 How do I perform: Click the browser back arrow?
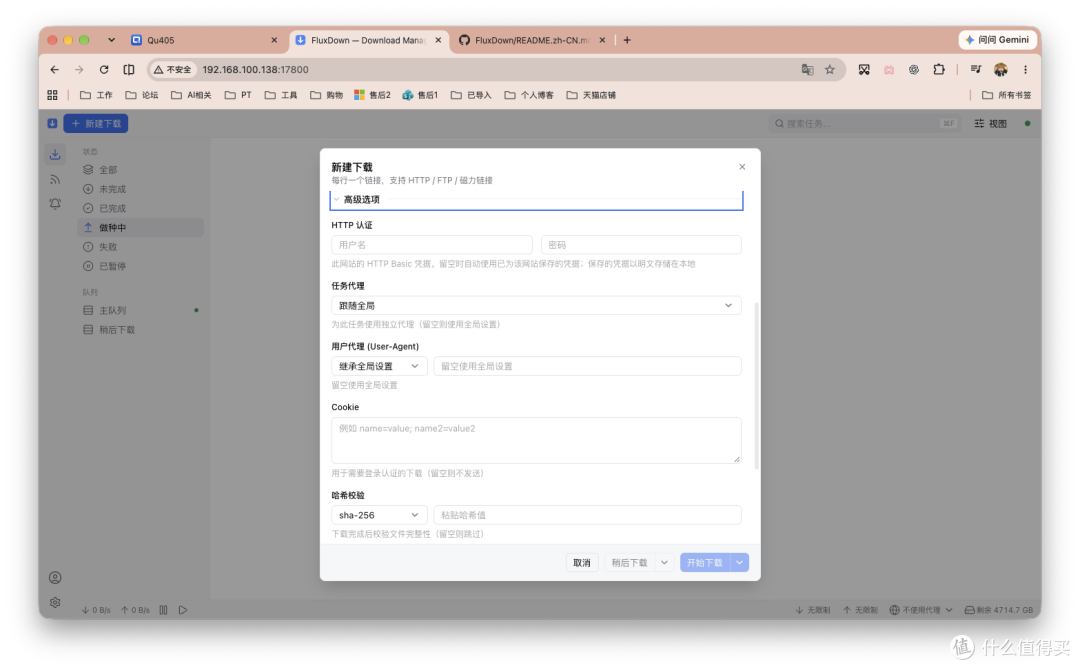click(x=54, y=70)
